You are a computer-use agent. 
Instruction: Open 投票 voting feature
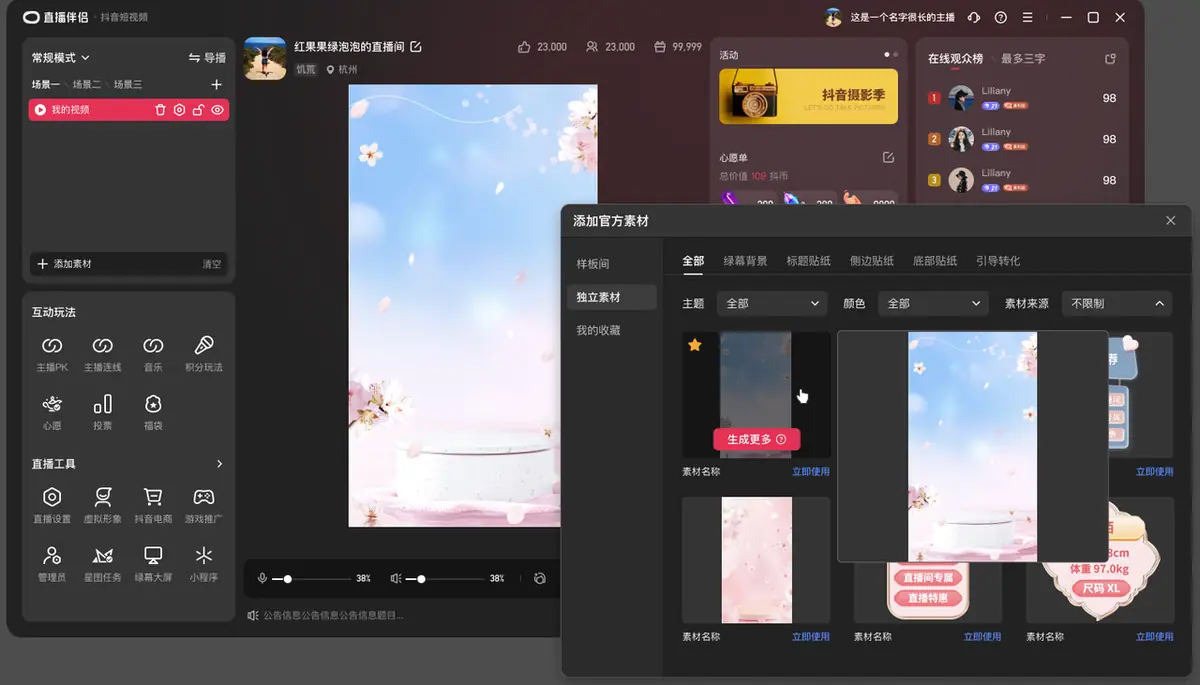(x=102, y=412)
